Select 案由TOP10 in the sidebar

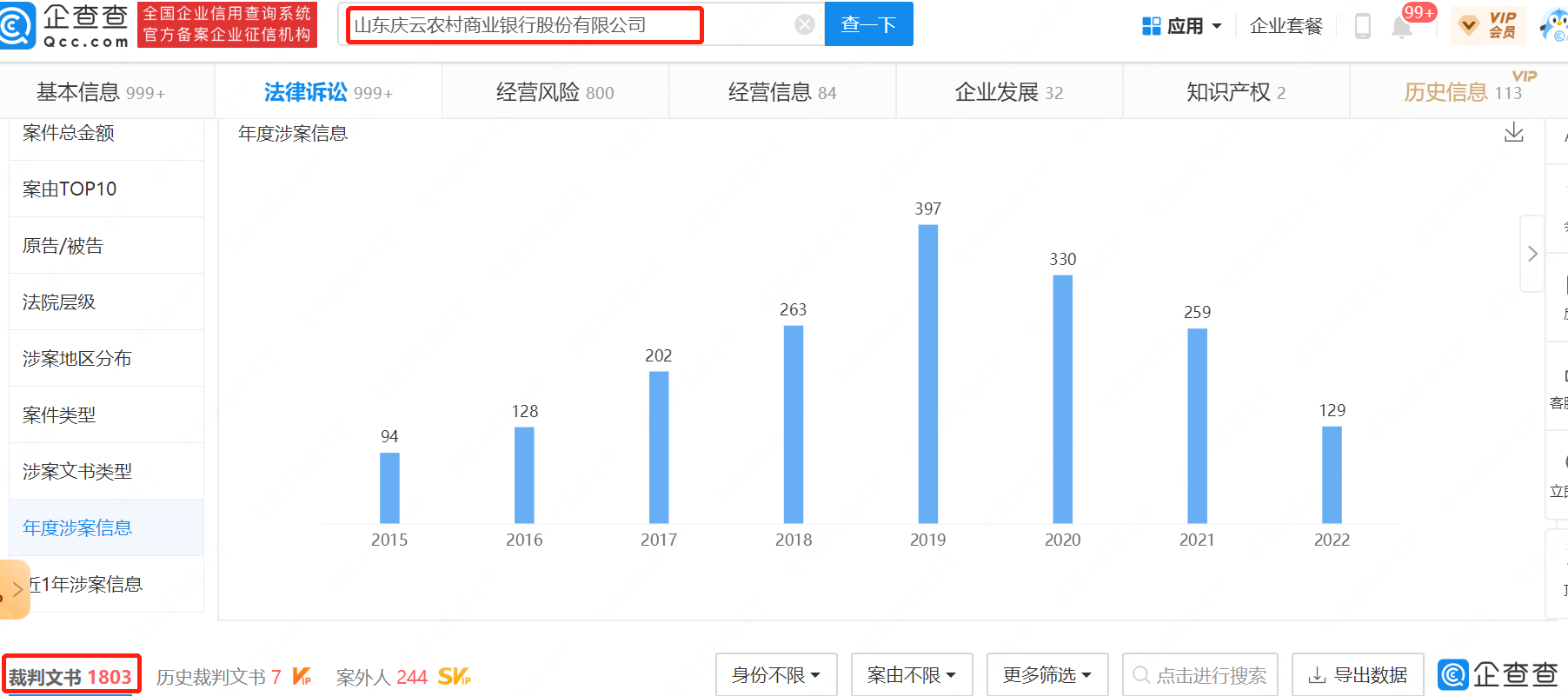point(106,189)
